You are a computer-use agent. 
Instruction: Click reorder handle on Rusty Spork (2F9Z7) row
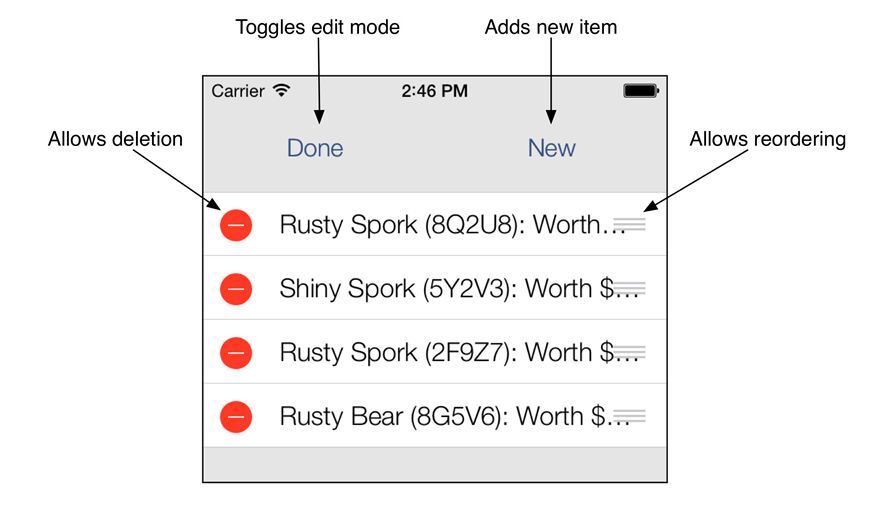pyautogui.click(x=630, y=352)
